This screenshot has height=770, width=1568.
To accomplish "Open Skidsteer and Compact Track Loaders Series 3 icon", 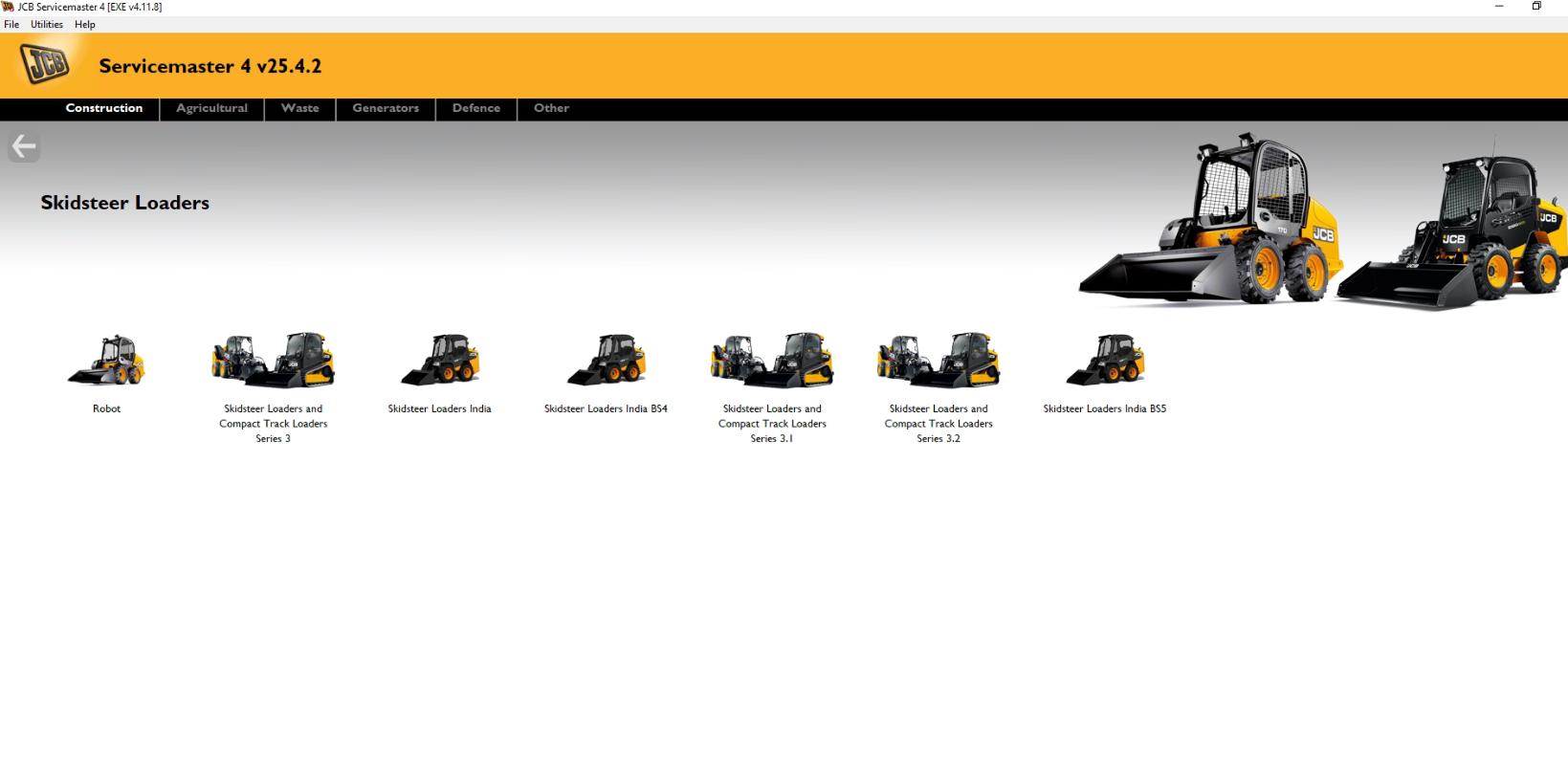I will click(x=273, y=361).
